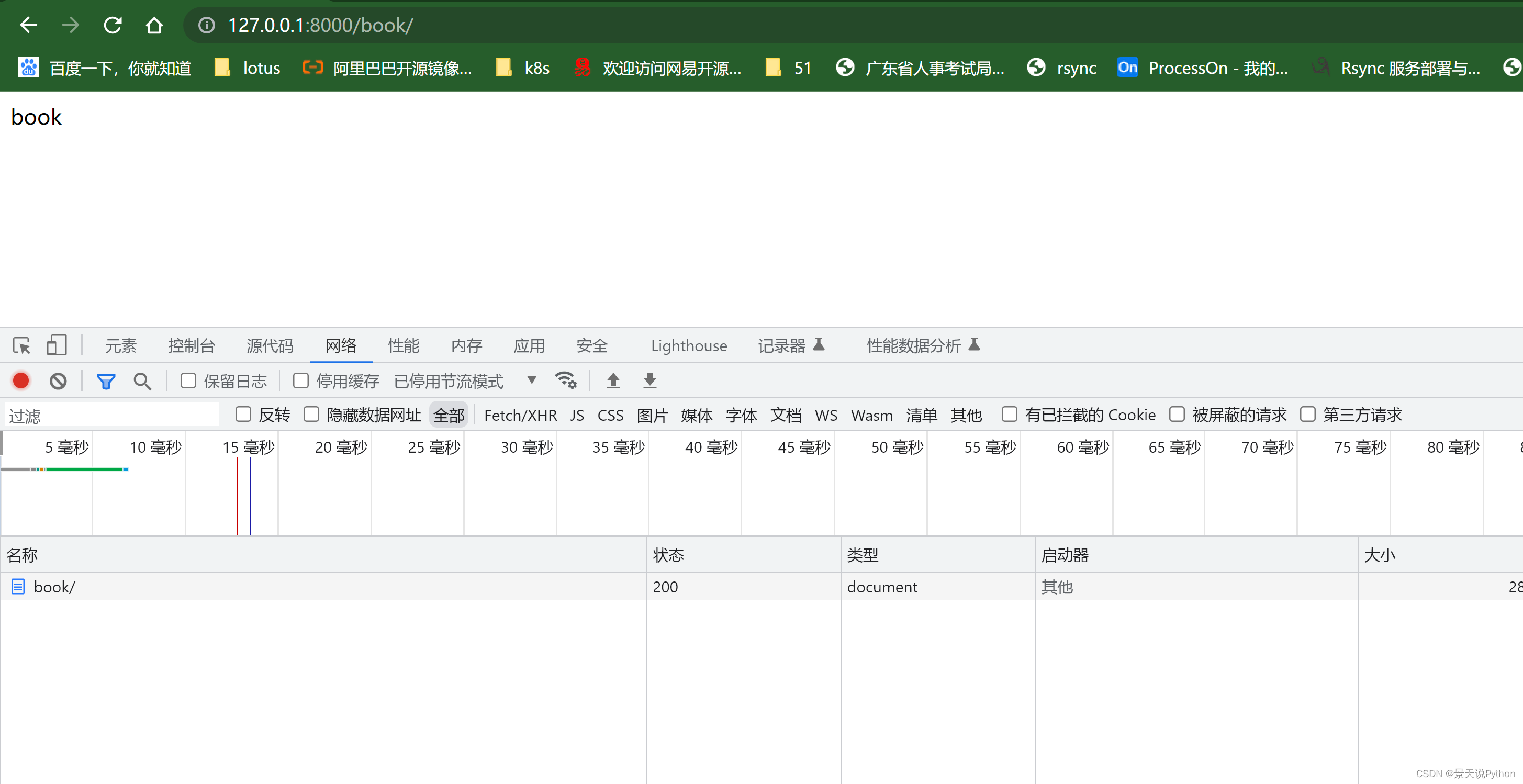Check the 隐藏数据网址 checkbox
The image size is (1523, 784).
coord(311,414)
